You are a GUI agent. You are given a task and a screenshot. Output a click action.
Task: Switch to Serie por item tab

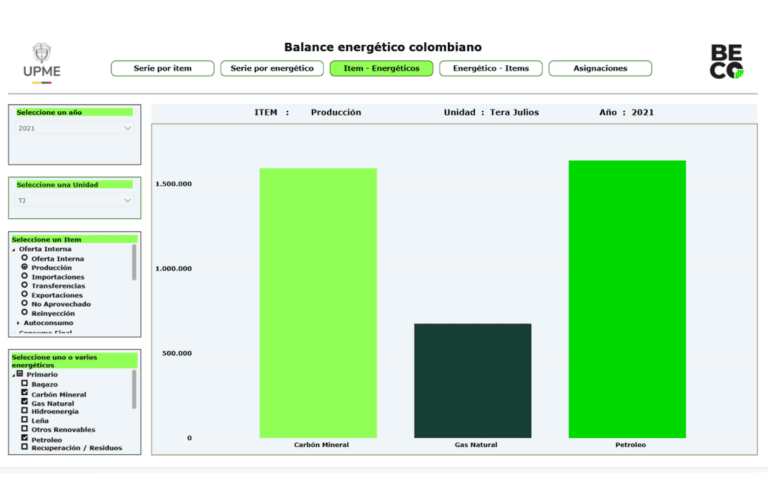[162, 69]
